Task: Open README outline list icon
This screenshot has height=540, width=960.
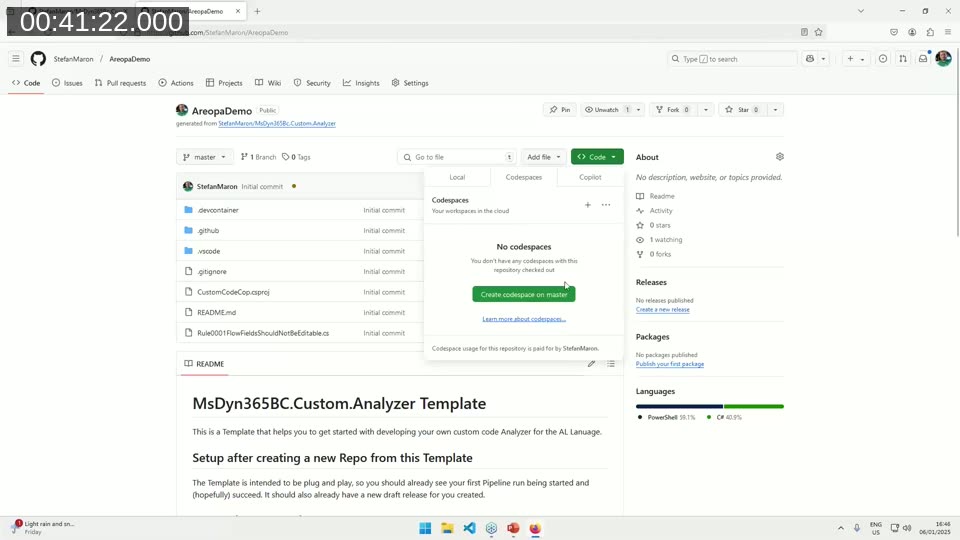Action: point(610,364)
